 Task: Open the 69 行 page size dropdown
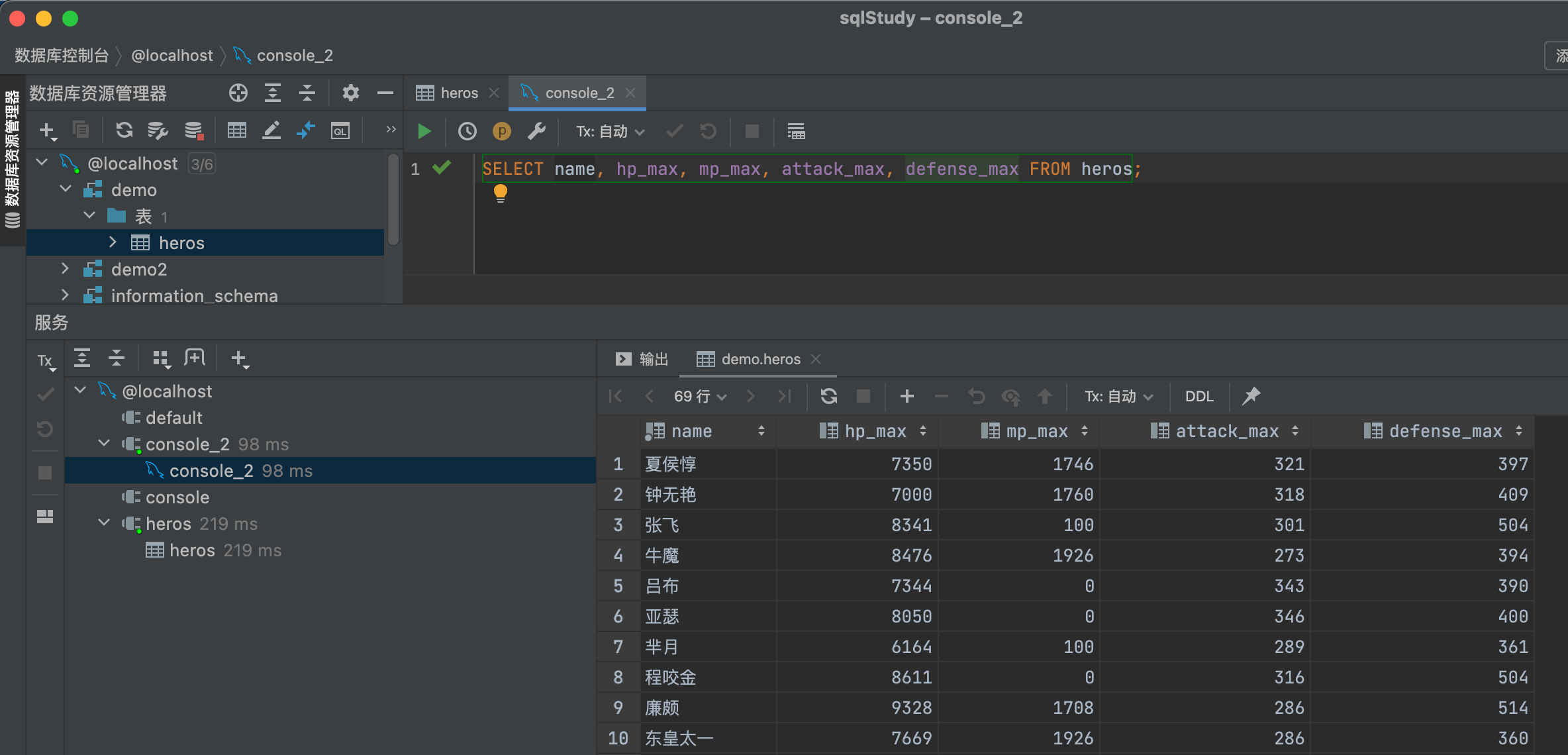pyautogui.click(x=701, y=396)
